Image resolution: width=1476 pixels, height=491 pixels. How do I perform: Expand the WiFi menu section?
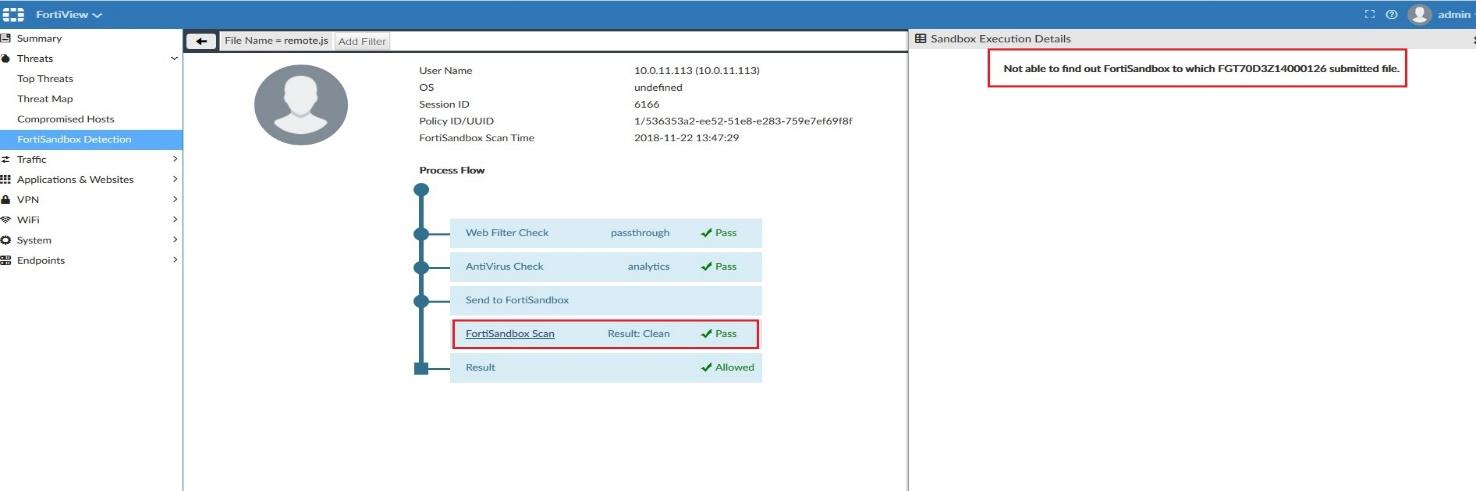(175, 220)
